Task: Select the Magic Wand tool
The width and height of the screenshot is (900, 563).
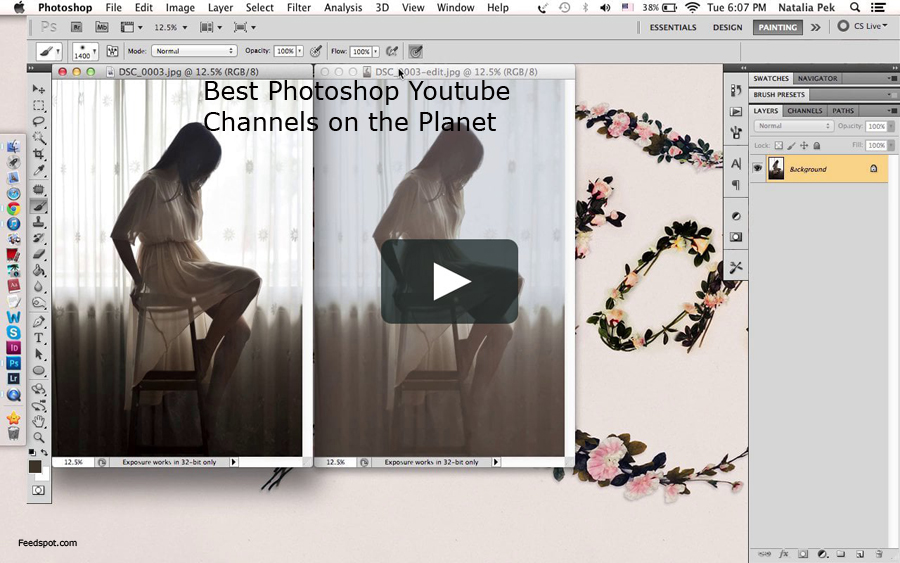Action: (38, 138)
